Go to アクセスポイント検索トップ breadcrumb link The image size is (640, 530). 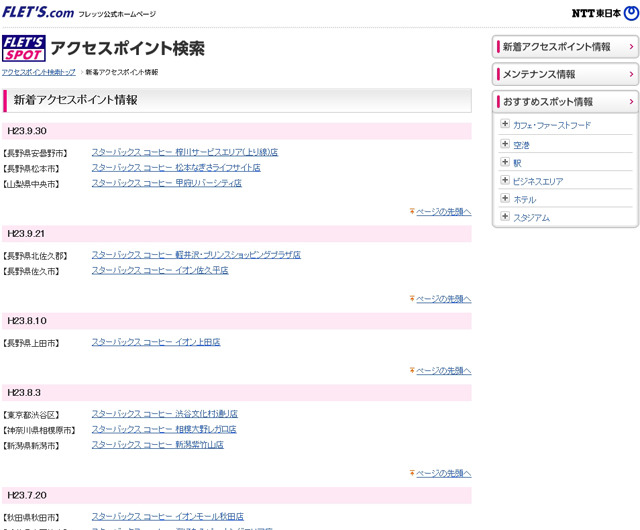(x=39, y=72)
